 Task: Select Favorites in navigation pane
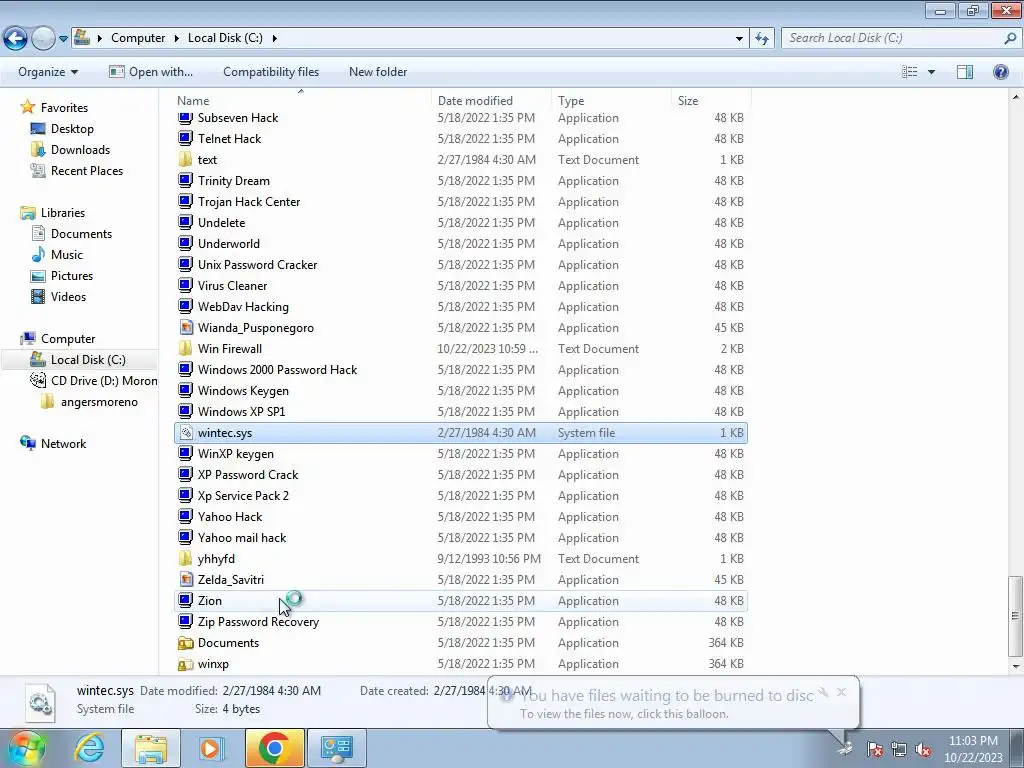click(x=64, y=108)
